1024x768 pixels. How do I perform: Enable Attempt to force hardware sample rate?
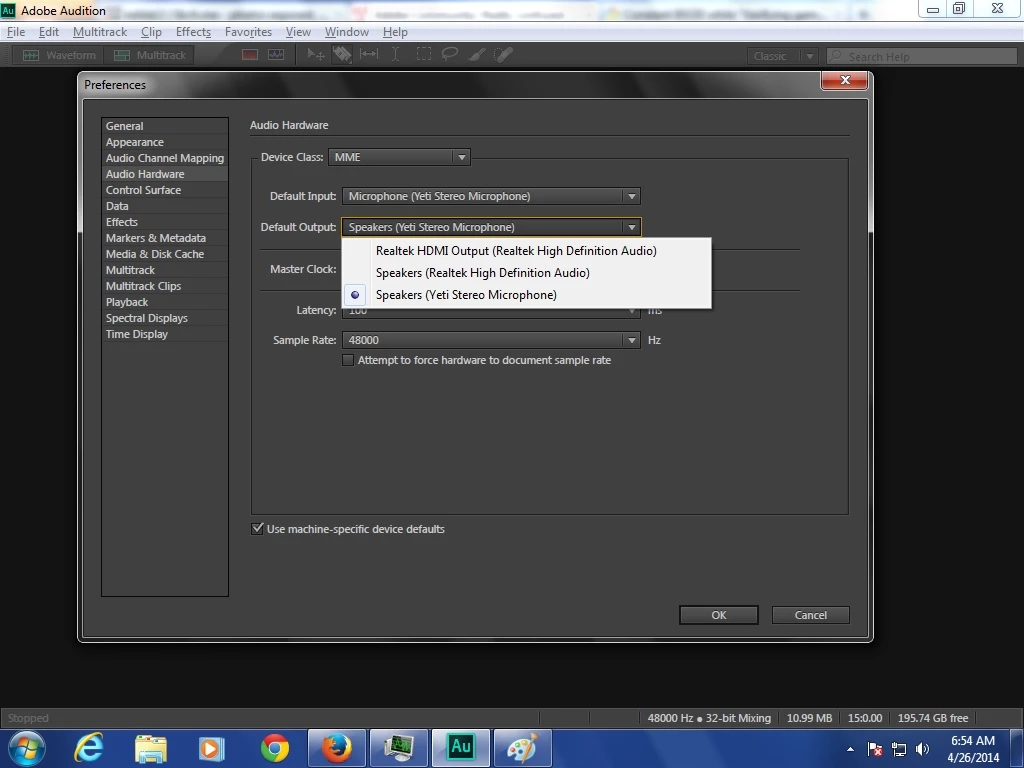point(348,360)
